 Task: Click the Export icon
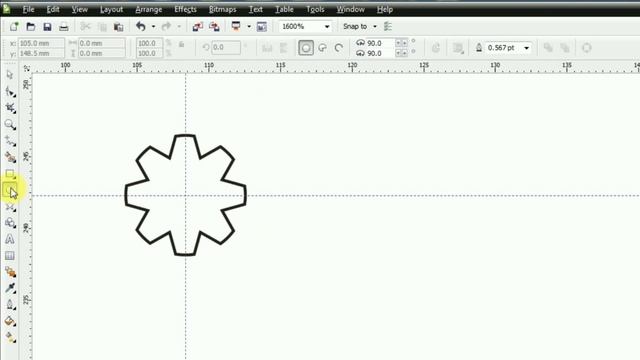214,27
